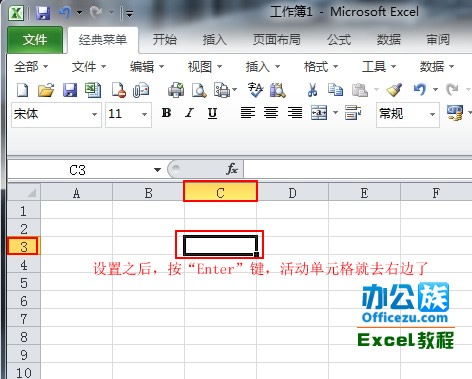The height and width of the screenshot is (379, 472).
Task: Click the print options icon
Action: 221,90
